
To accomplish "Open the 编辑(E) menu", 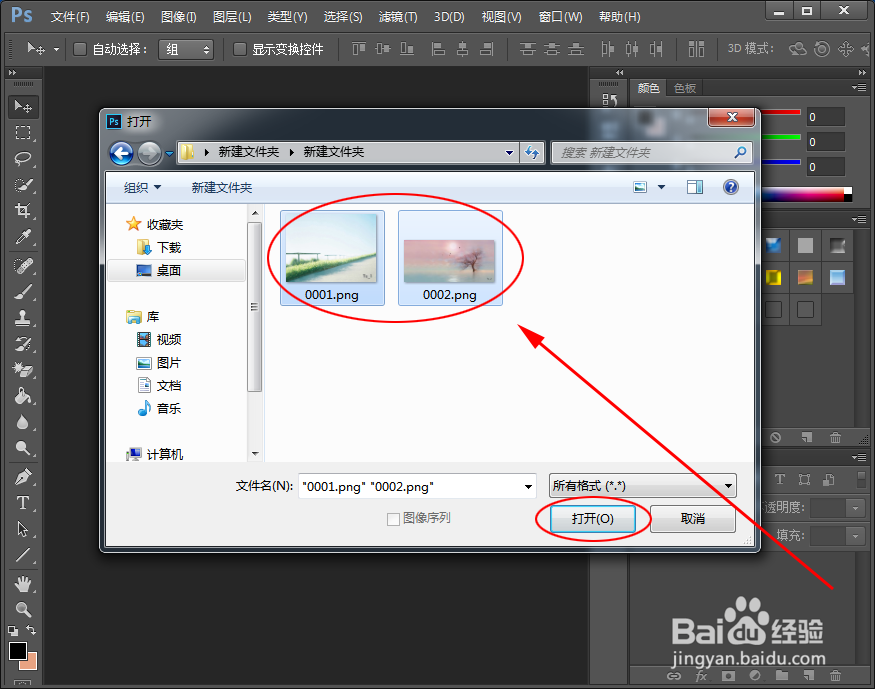I will click(x=125, y=17).
